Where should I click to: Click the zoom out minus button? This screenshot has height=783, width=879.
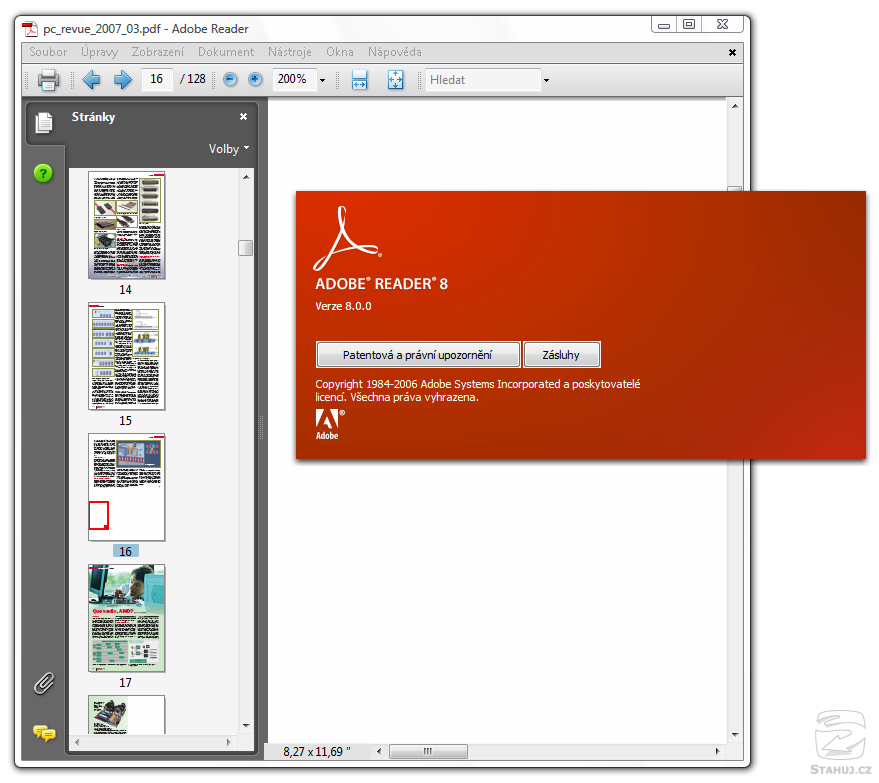point(230,80)
